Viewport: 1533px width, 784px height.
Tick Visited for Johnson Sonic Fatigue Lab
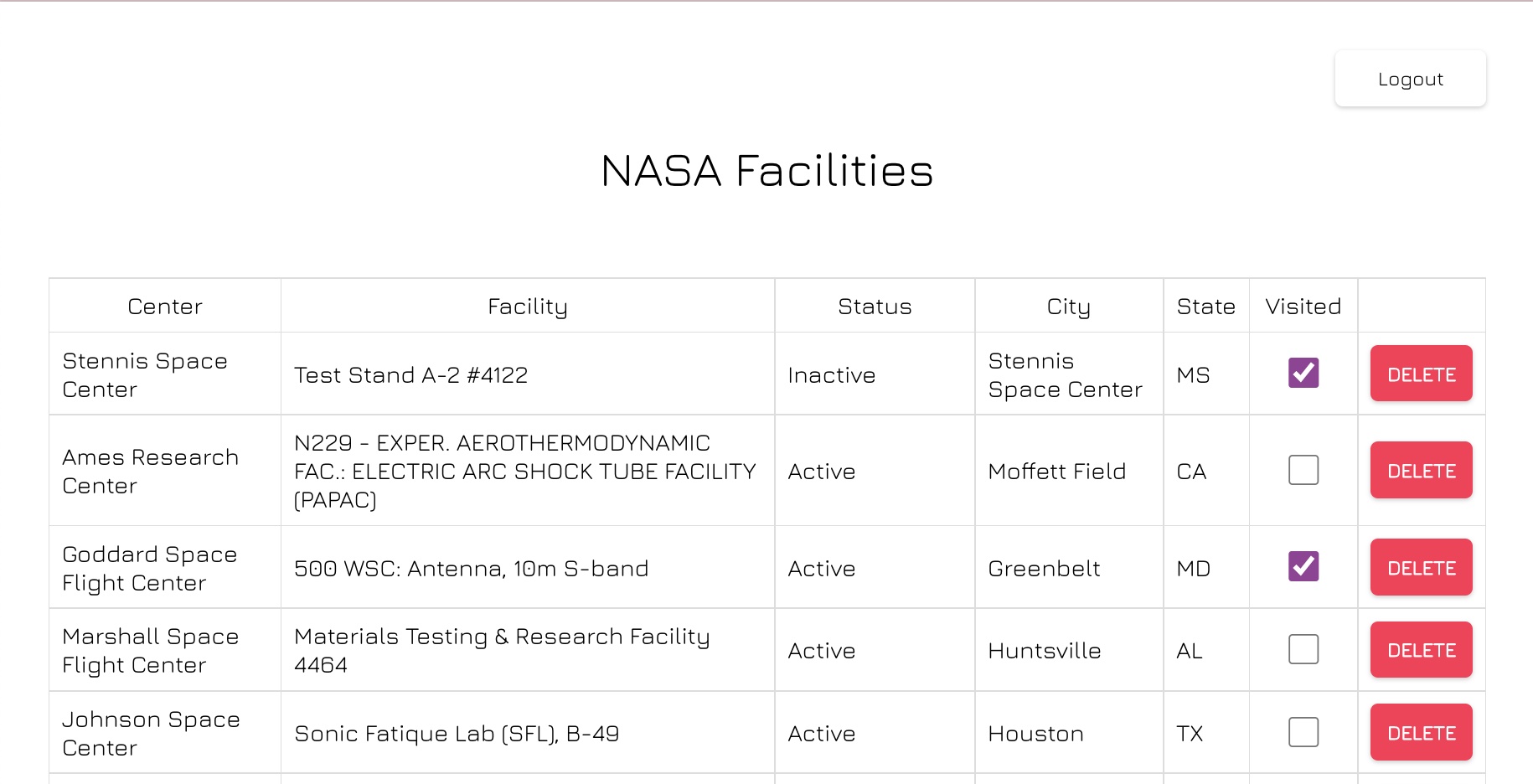click(x=1303, y=732)
